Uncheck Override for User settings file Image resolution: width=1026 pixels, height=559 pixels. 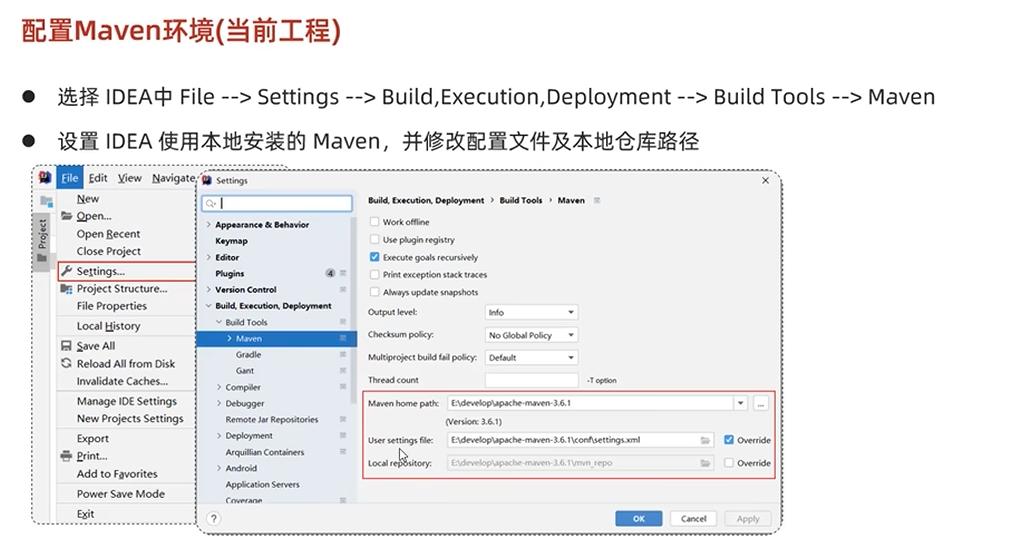(729, 440)
